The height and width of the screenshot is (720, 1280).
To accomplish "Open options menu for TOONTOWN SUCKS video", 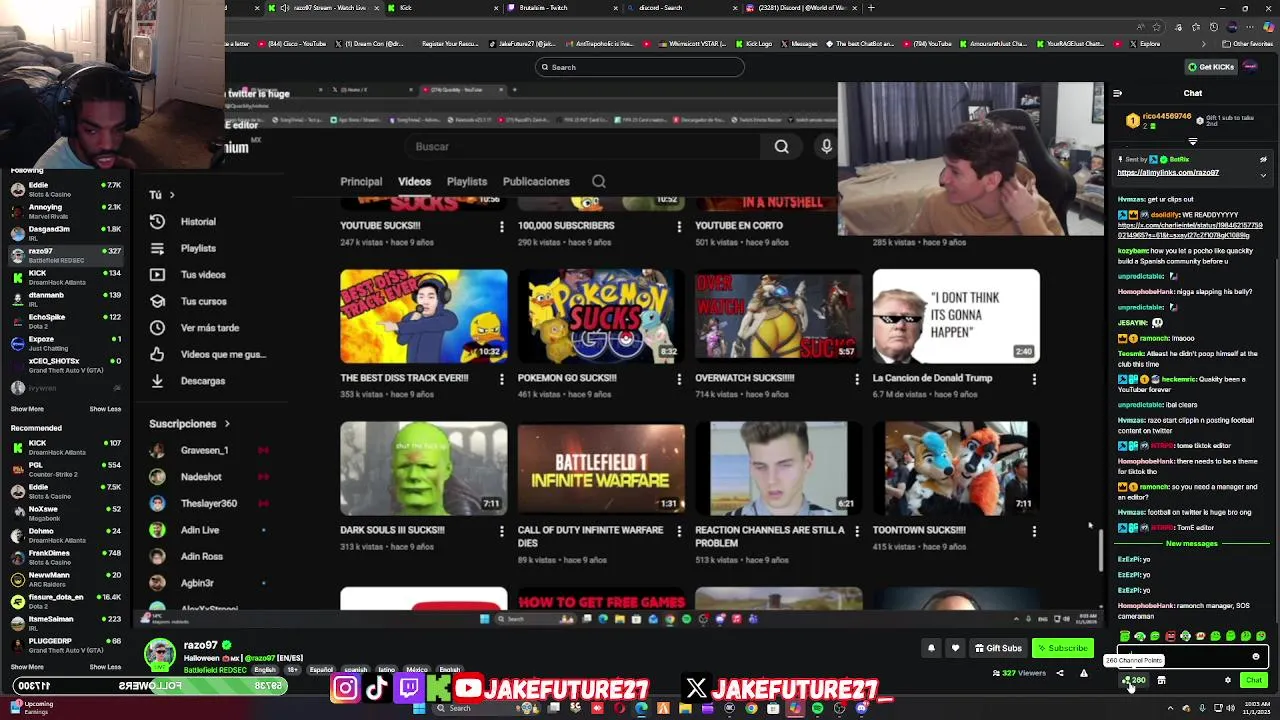I will coord(1034,532).
